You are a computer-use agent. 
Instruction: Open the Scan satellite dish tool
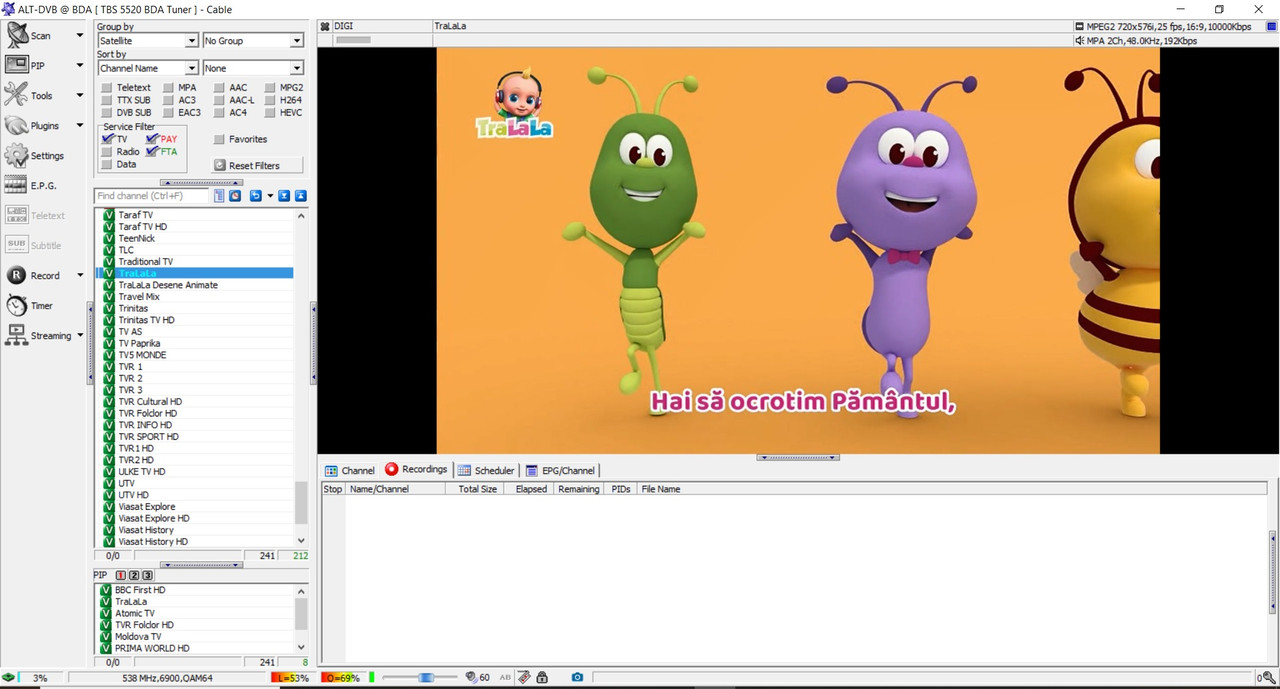coord(17,35)
